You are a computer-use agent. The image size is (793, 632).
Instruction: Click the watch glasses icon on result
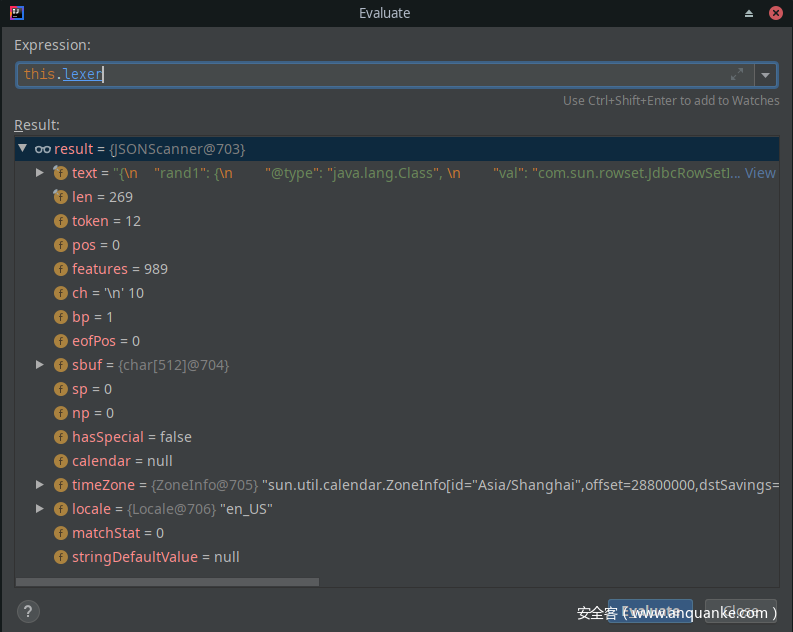[x=42, y=149]
